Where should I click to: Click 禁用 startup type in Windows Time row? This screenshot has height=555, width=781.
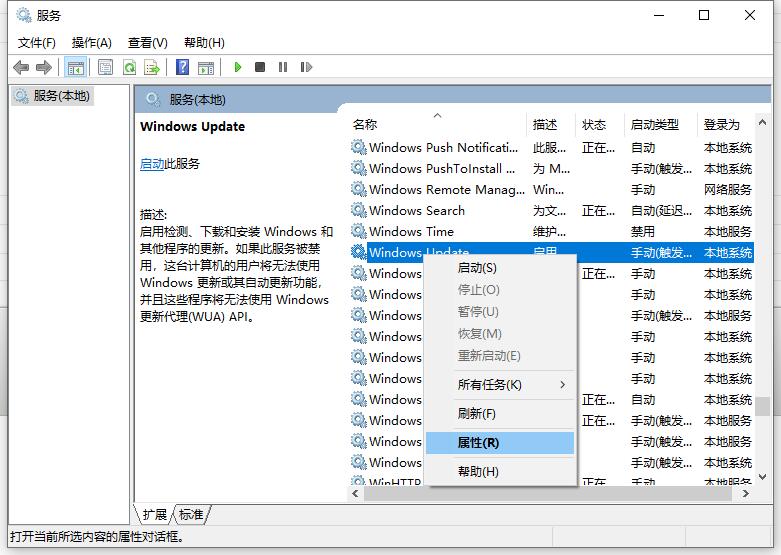click(643, 232)
